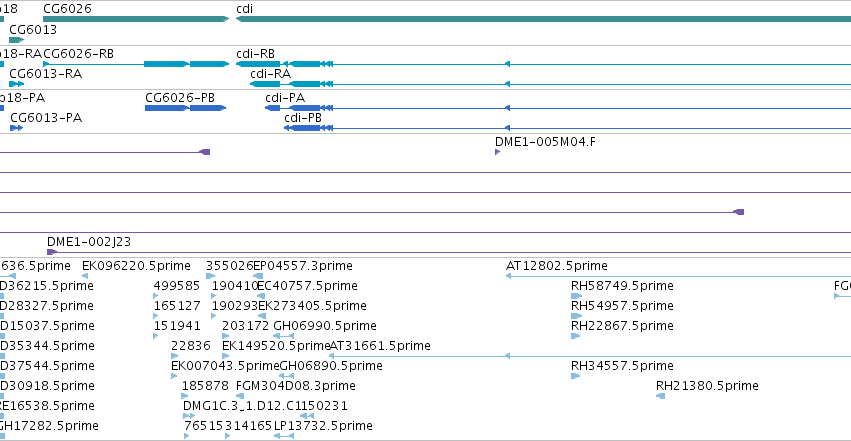Image resolution: width=851 pixels, height=441 pixels.
Task: Click the 203172 EST label
Action: pos(245,326)
